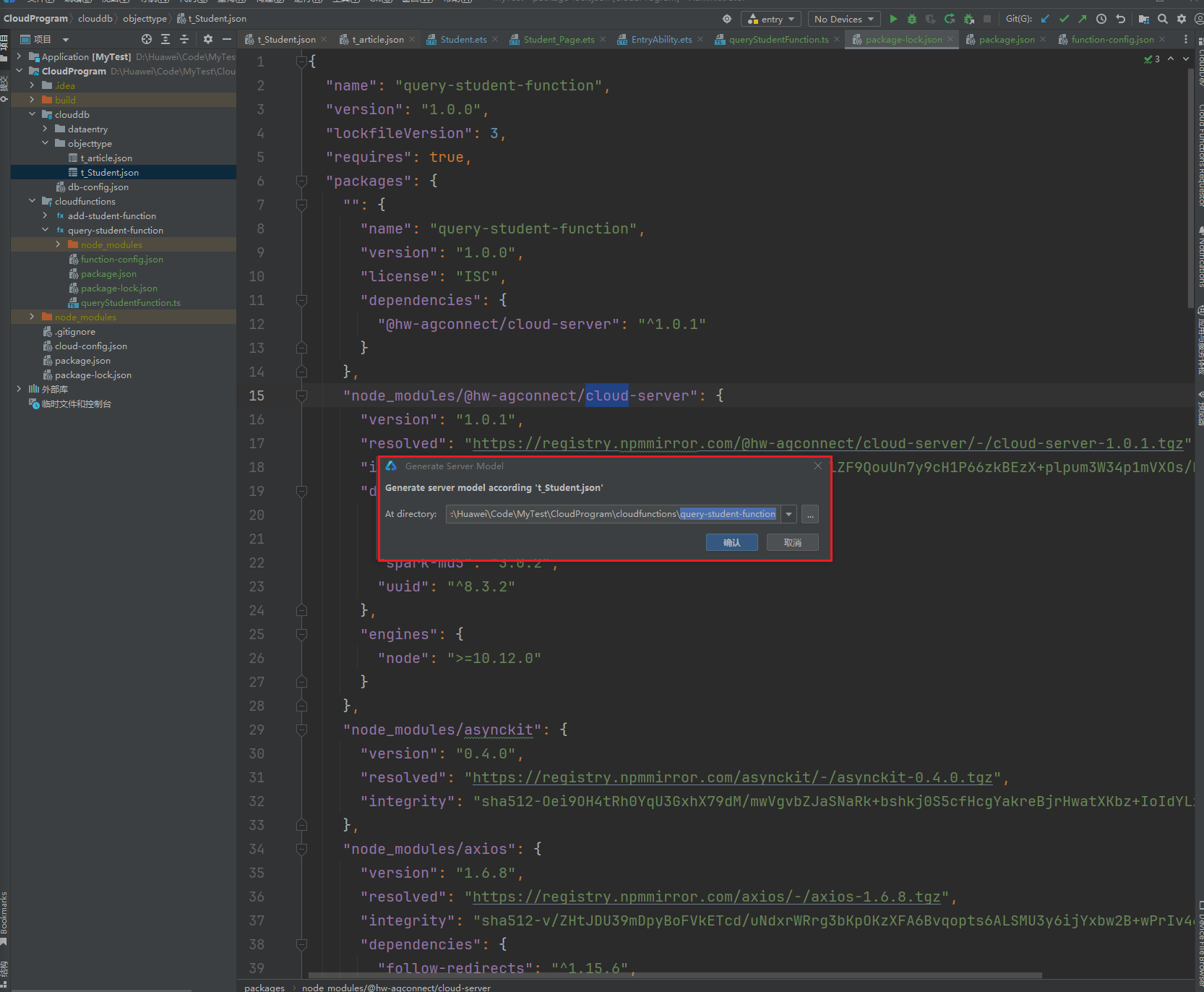
Task: Switch to the function-config.json tab
Action: [1111, 39]
